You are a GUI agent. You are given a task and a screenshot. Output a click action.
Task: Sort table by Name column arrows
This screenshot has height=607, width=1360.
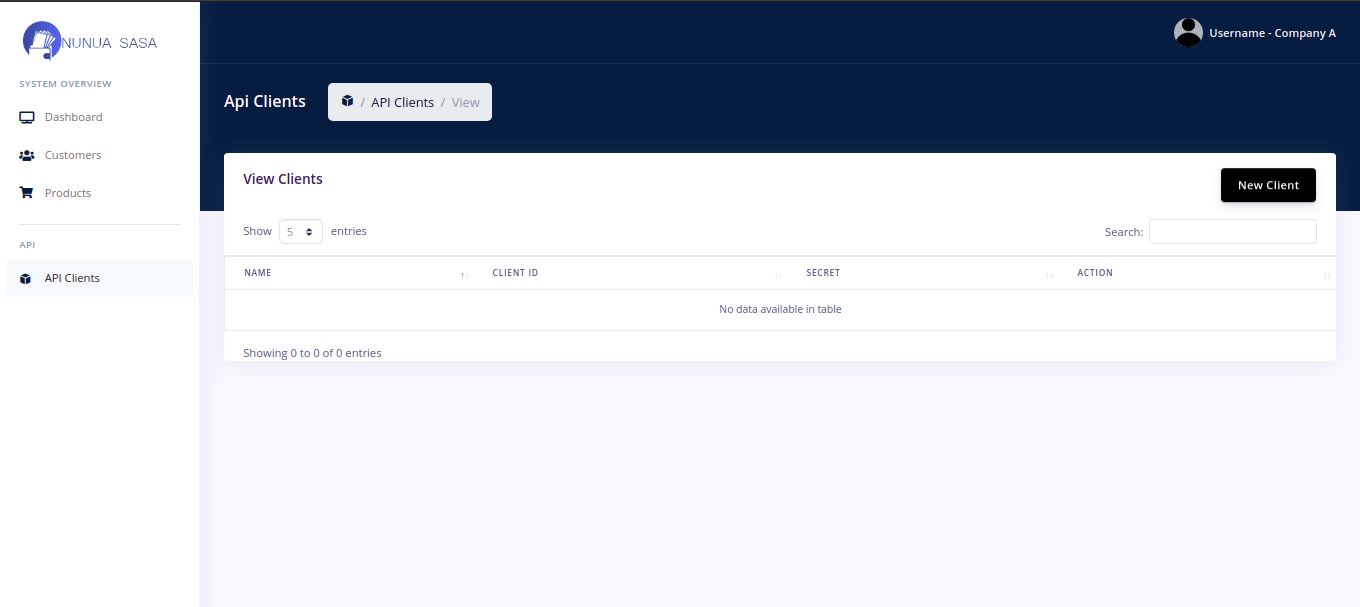[463, 274]
